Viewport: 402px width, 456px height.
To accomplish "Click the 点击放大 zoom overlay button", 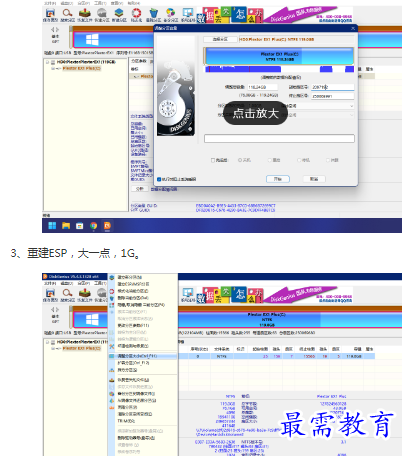I will tap(255, 113).
